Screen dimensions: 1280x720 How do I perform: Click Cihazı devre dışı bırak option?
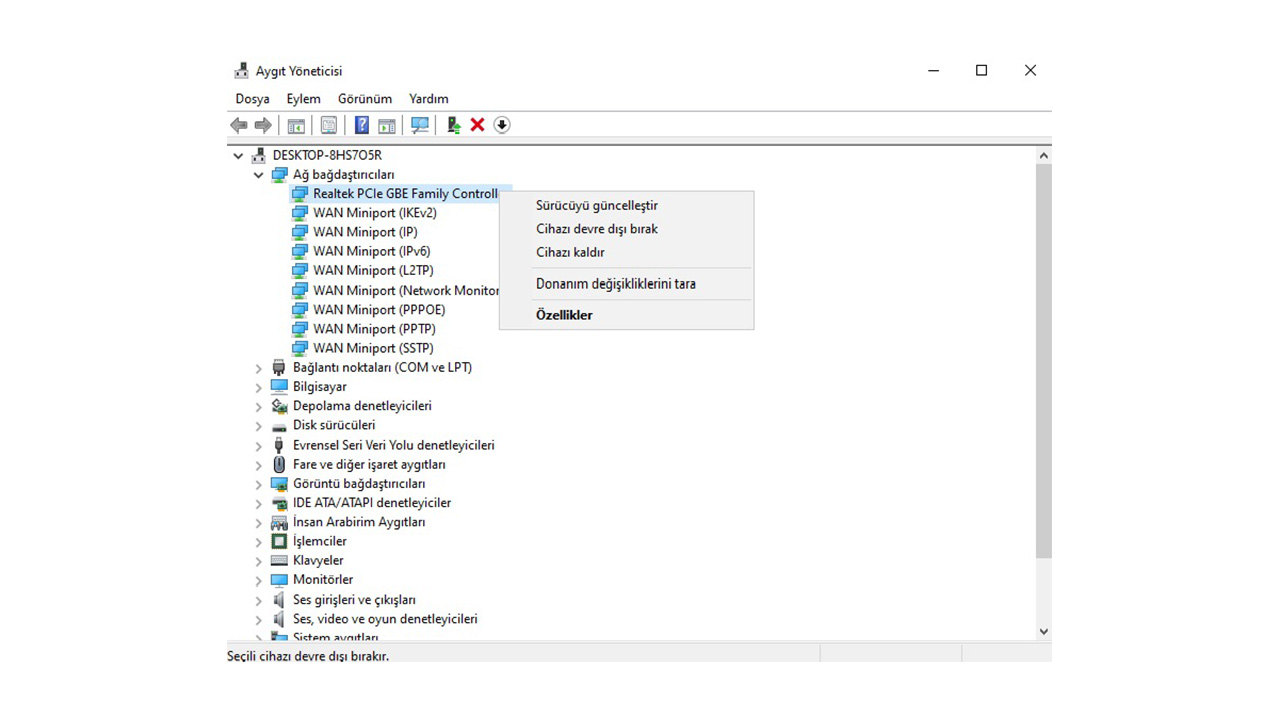[596, 228]
